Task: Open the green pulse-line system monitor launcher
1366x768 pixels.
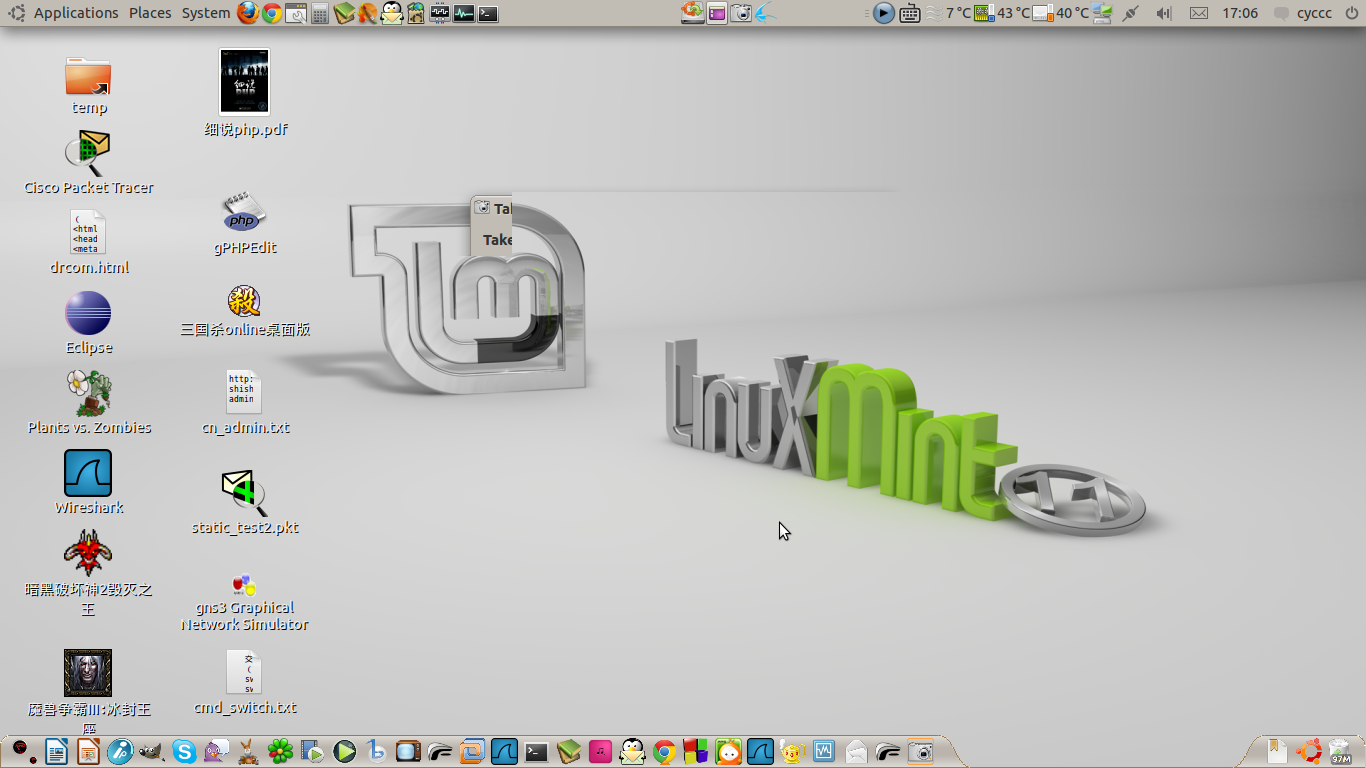Action: tap(464, 13)
